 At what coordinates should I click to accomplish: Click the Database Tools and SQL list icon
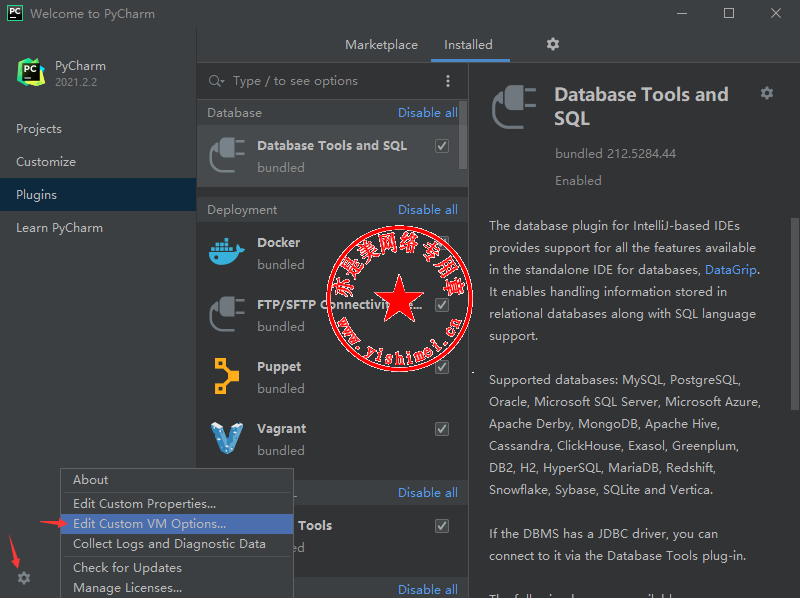227,155
